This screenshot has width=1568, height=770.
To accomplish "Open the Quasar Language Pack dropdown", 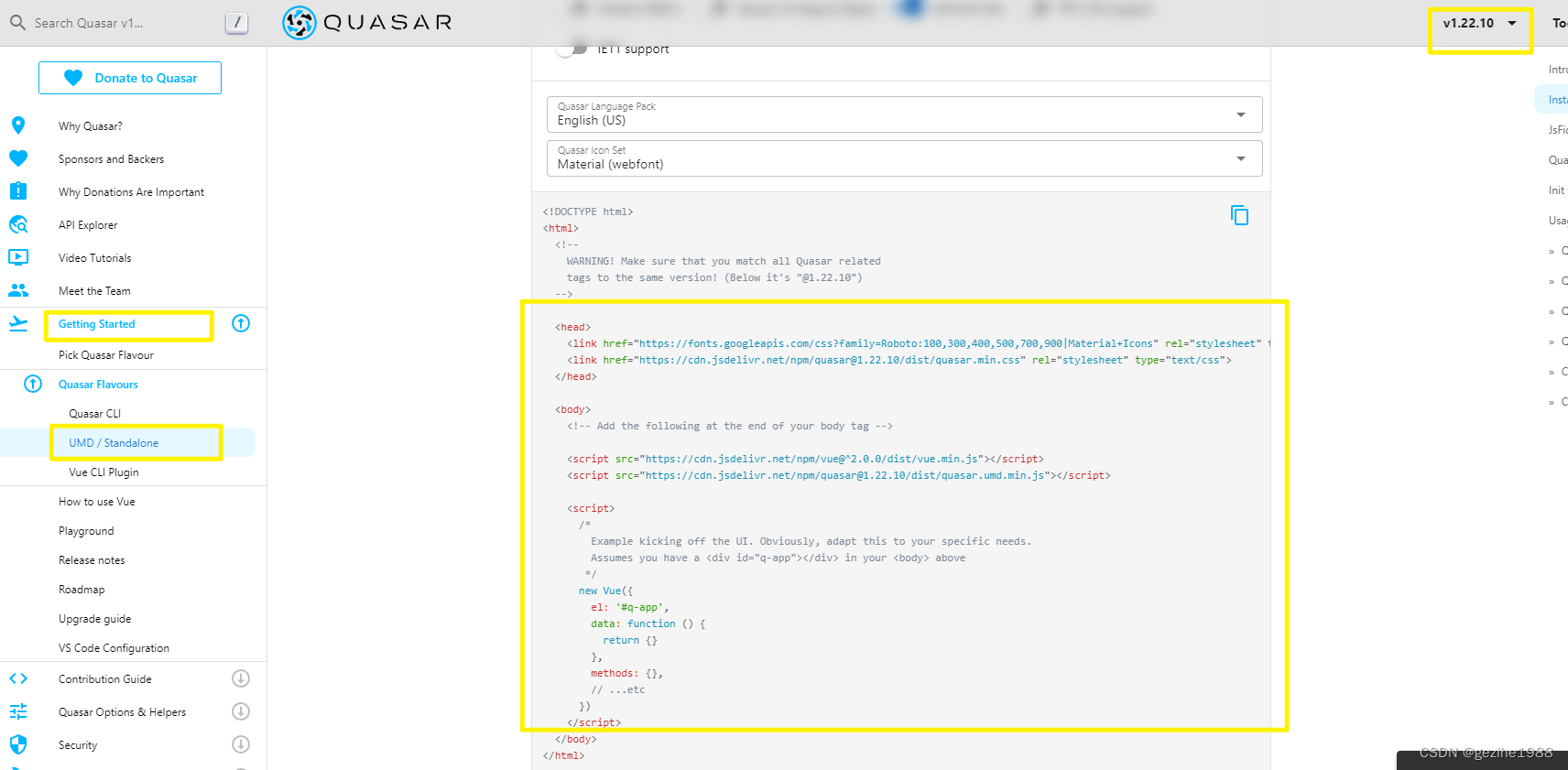I will [x=905, y=114].
